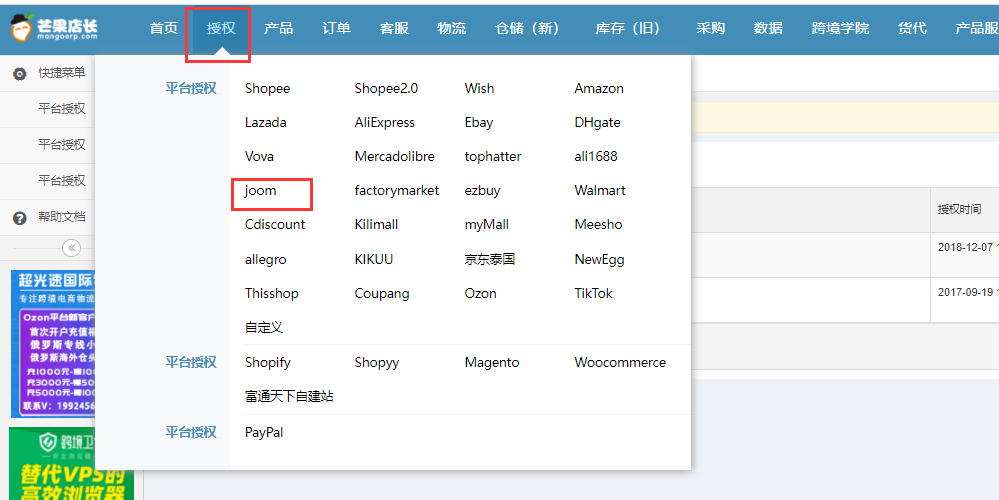Image resolution: width=999 pixels, height=500 pixels.
Task: Select allegro platform authorization
Action: coord(266,259)
